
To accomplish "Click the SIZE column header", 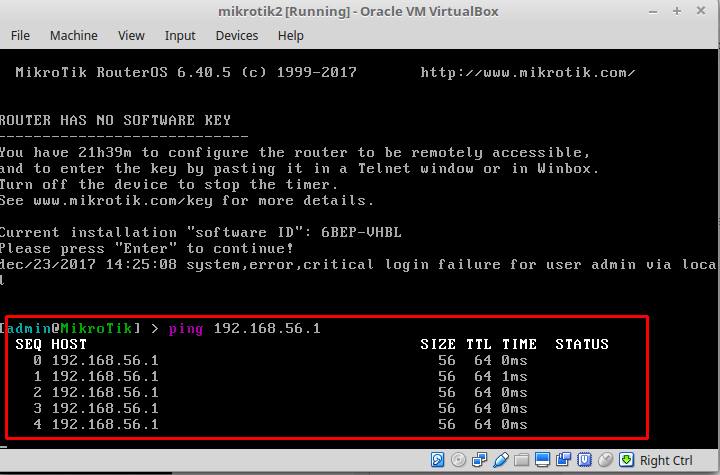I will coord(438,345).
